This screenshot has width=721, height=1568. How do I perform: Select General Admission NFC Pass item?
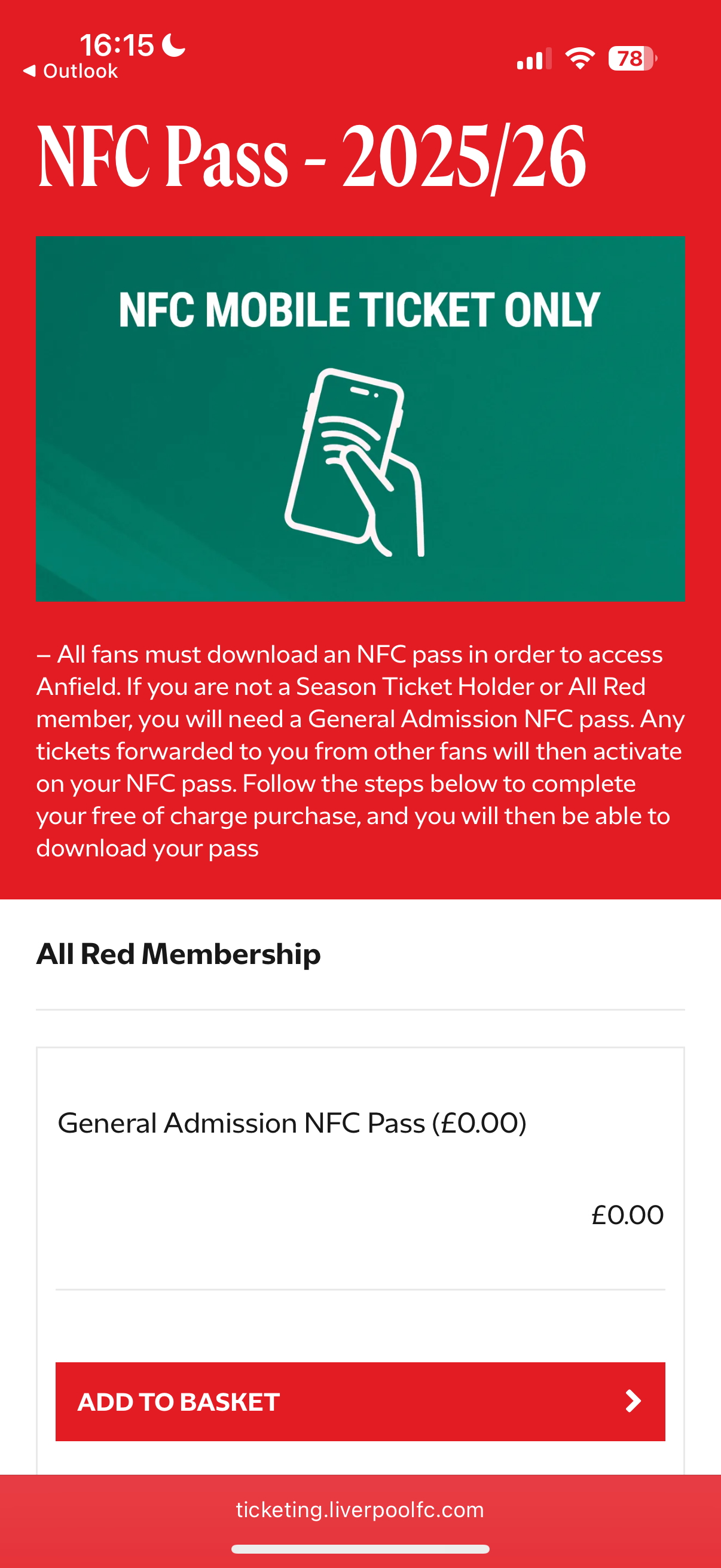click(x=292, y=1123)
